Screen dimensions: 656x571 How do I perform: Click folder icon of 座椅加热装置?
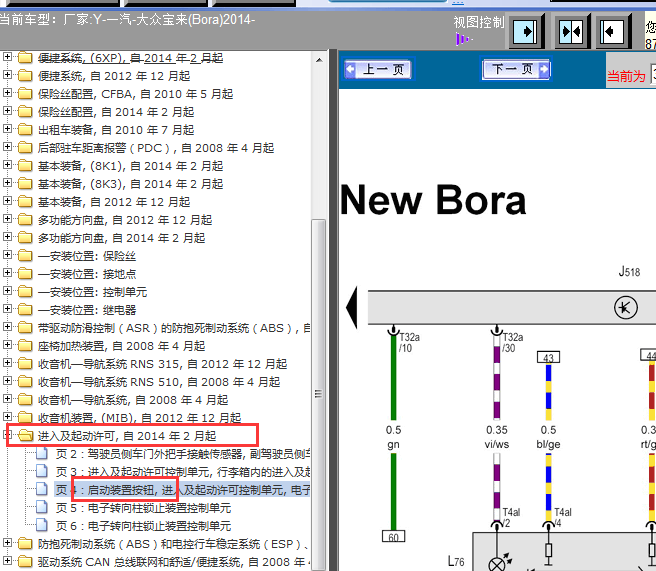(x=25, y=346)
